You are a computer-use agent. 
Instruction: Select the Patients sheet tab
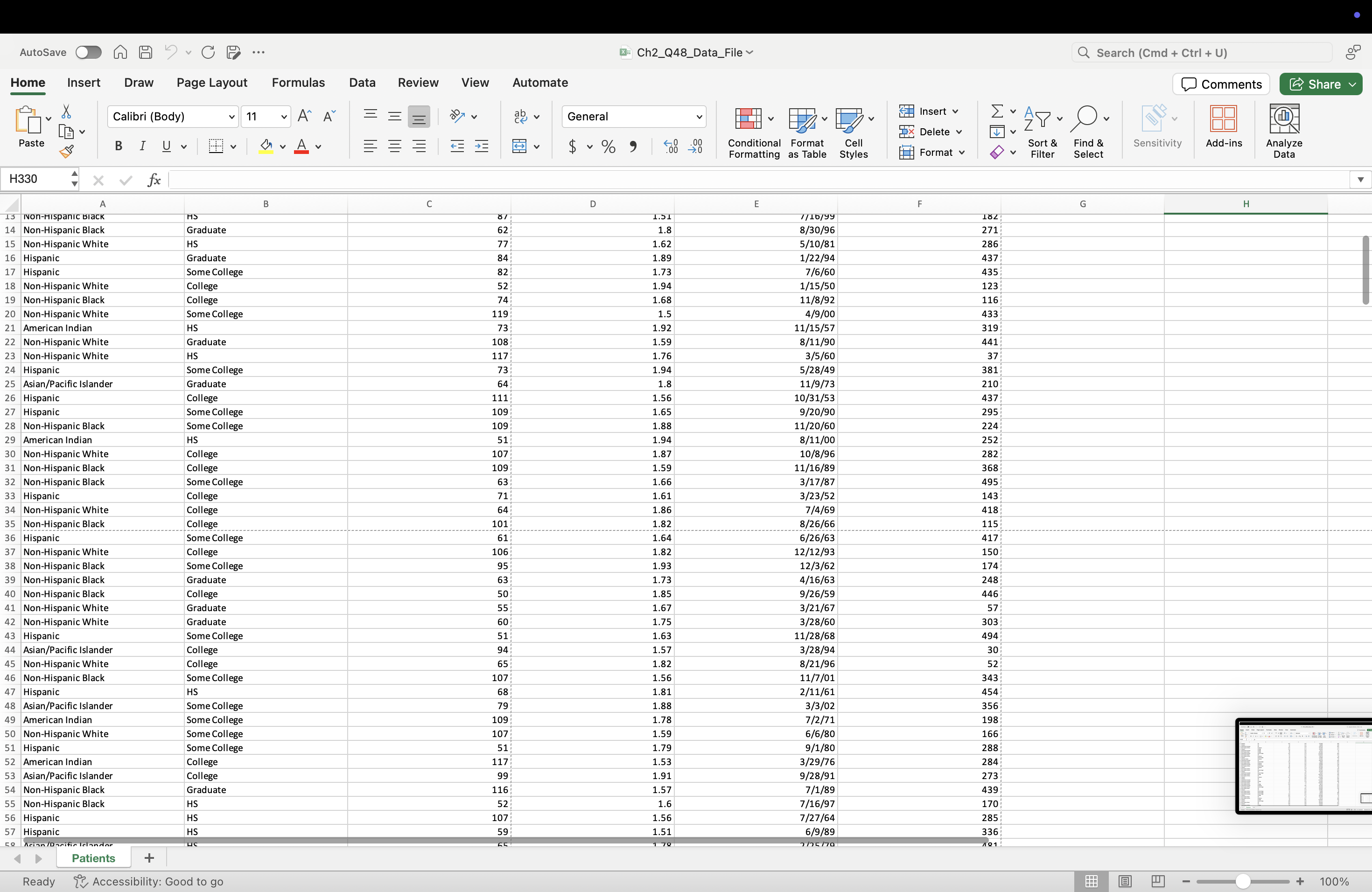click(x=93, y=858)
